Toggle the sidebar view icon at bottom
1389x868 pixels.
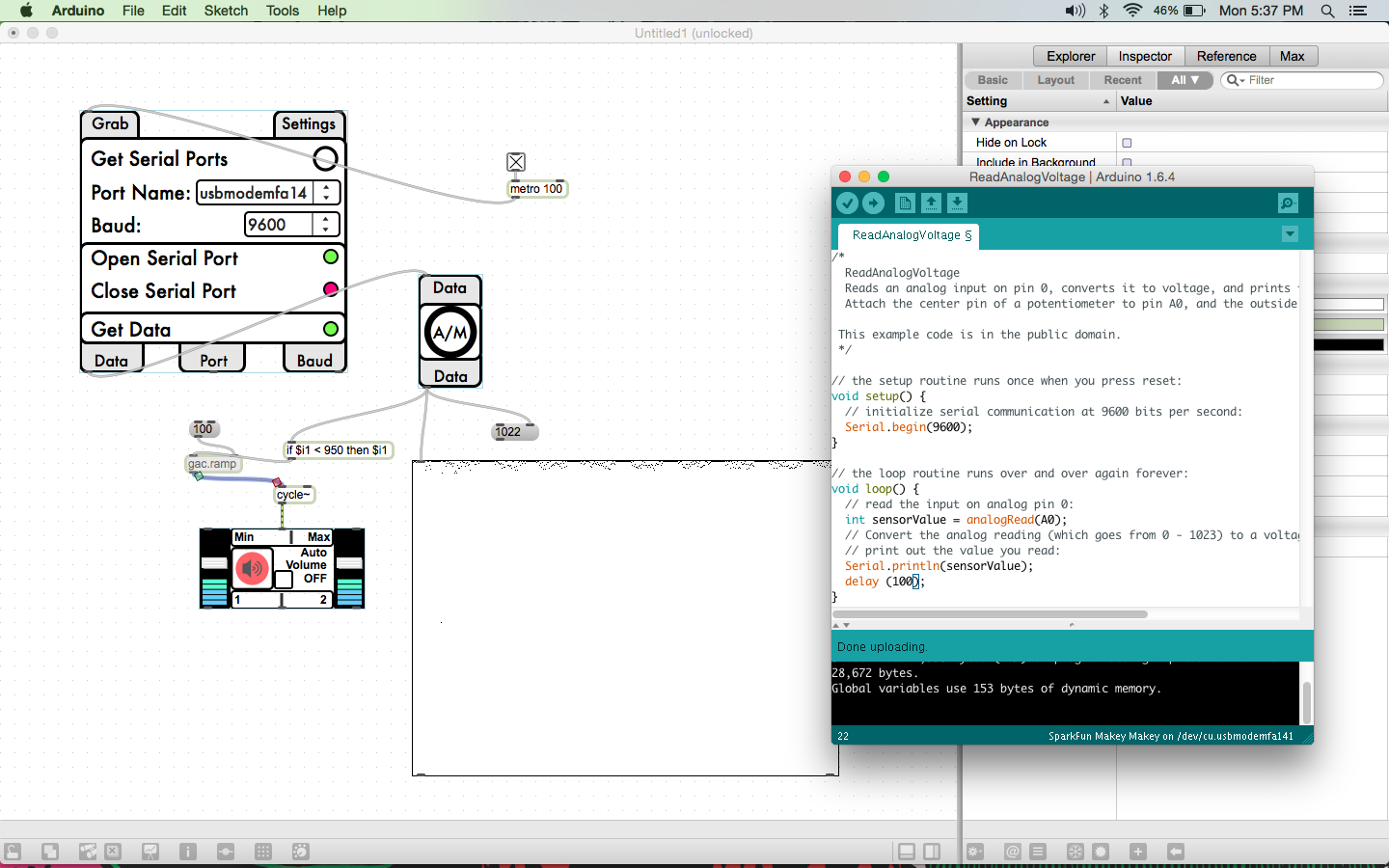pyautogui.click(x=932, y=852)
